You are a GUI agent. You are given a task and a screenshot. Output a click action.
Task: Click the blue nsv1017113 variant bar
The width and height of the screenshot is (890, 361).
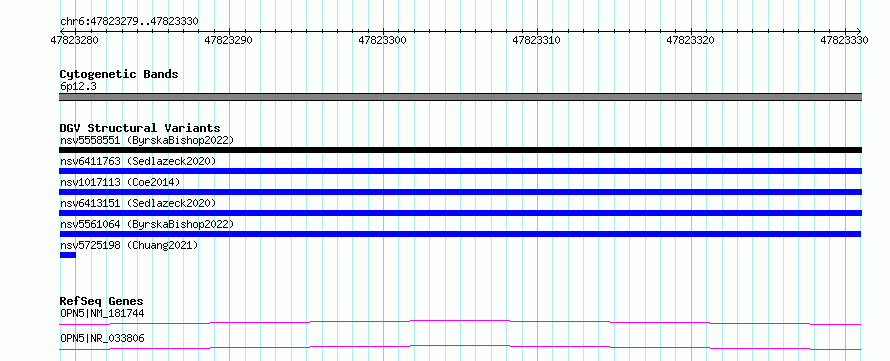pos(460,192)
